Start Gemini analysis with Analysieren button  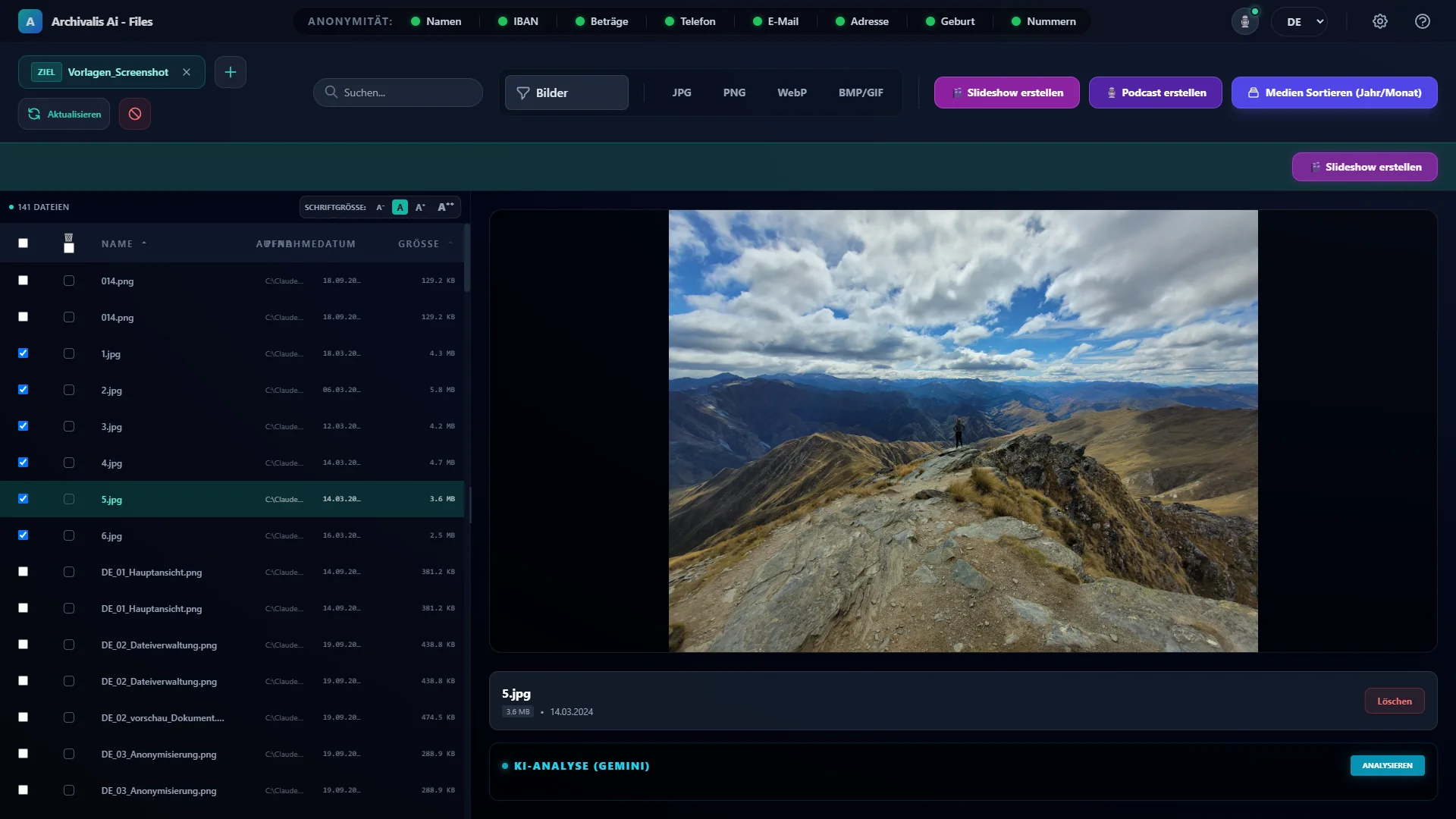(x=1387, y=766)
